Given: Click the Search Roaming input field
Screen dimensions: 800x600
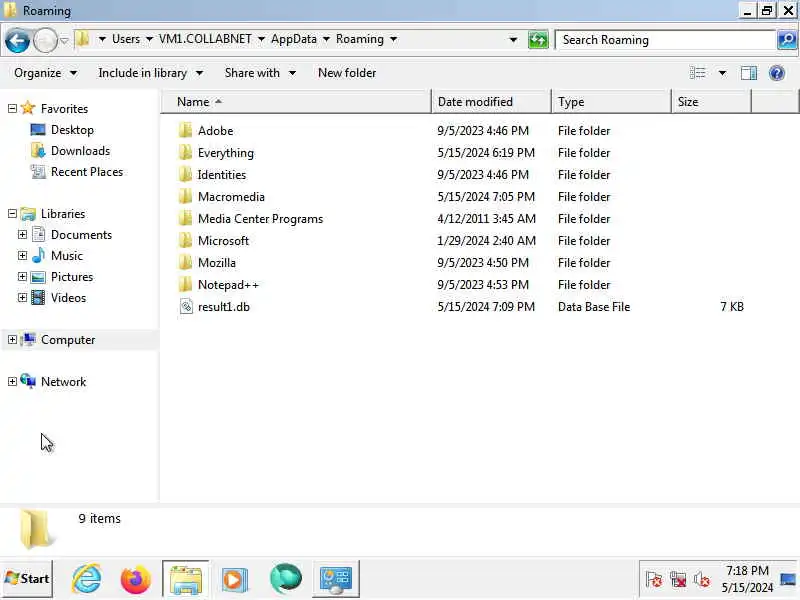Looking at the screenshot, I should pyautogui.click(x=666, y=40).
